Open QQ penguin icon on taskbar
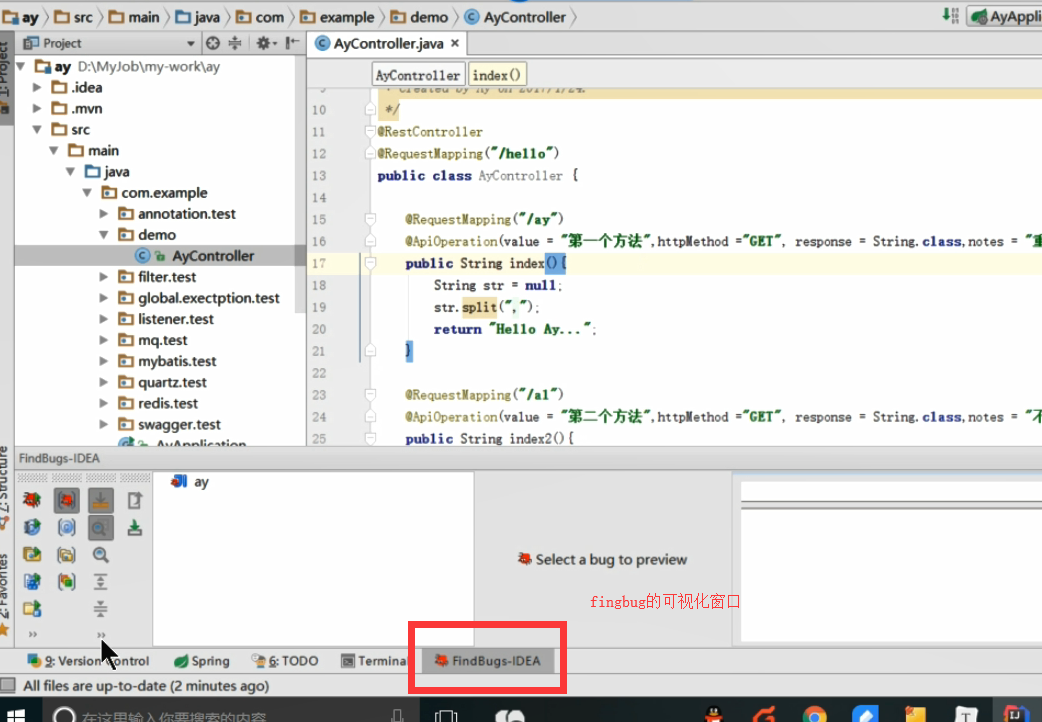This screenshot has height=722, width=1042. (x=714, y=715)
